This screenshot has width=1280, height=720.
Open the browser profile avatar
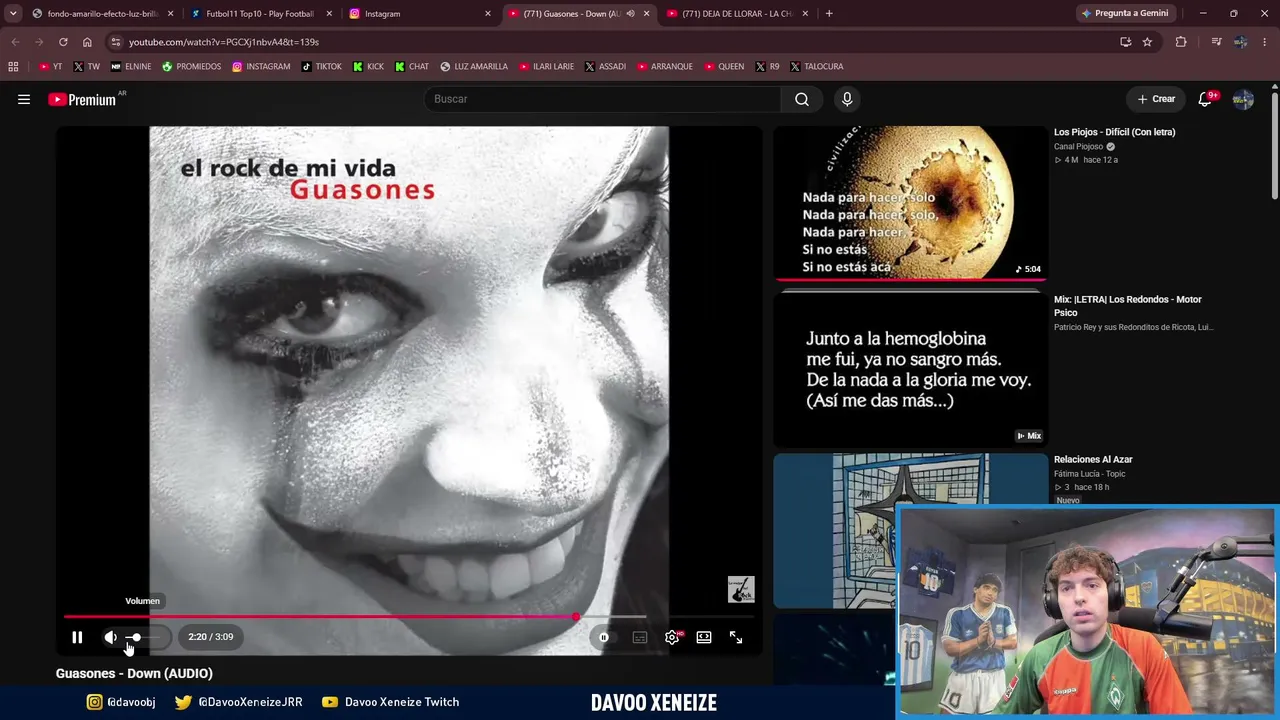point(1240,42)
